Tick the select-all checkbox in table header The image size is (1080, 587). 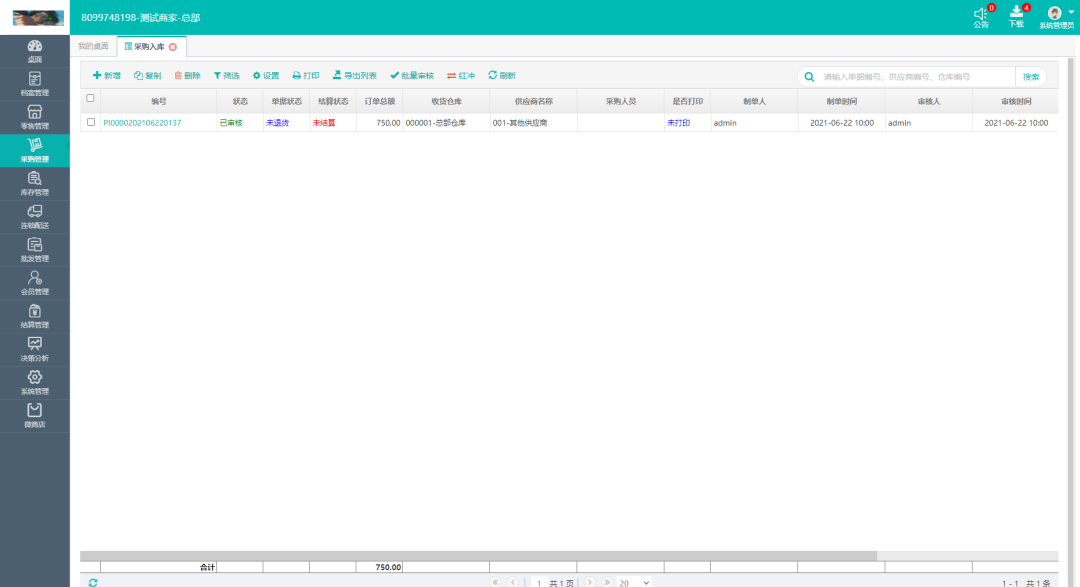click(x=91, y=99)
